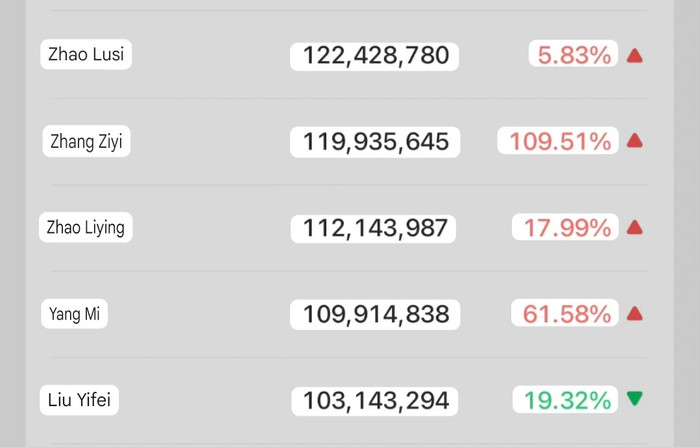The image size is (700, 447).
Task: Select the number 109,914,838
Action: pos(375,315)
